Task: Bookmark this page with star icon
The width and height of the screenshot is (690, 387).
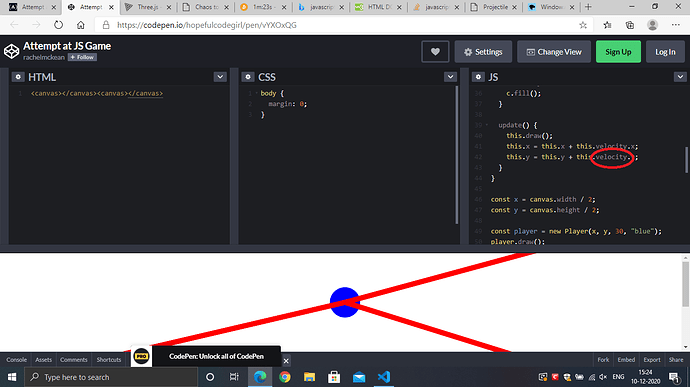Action: 583,25
